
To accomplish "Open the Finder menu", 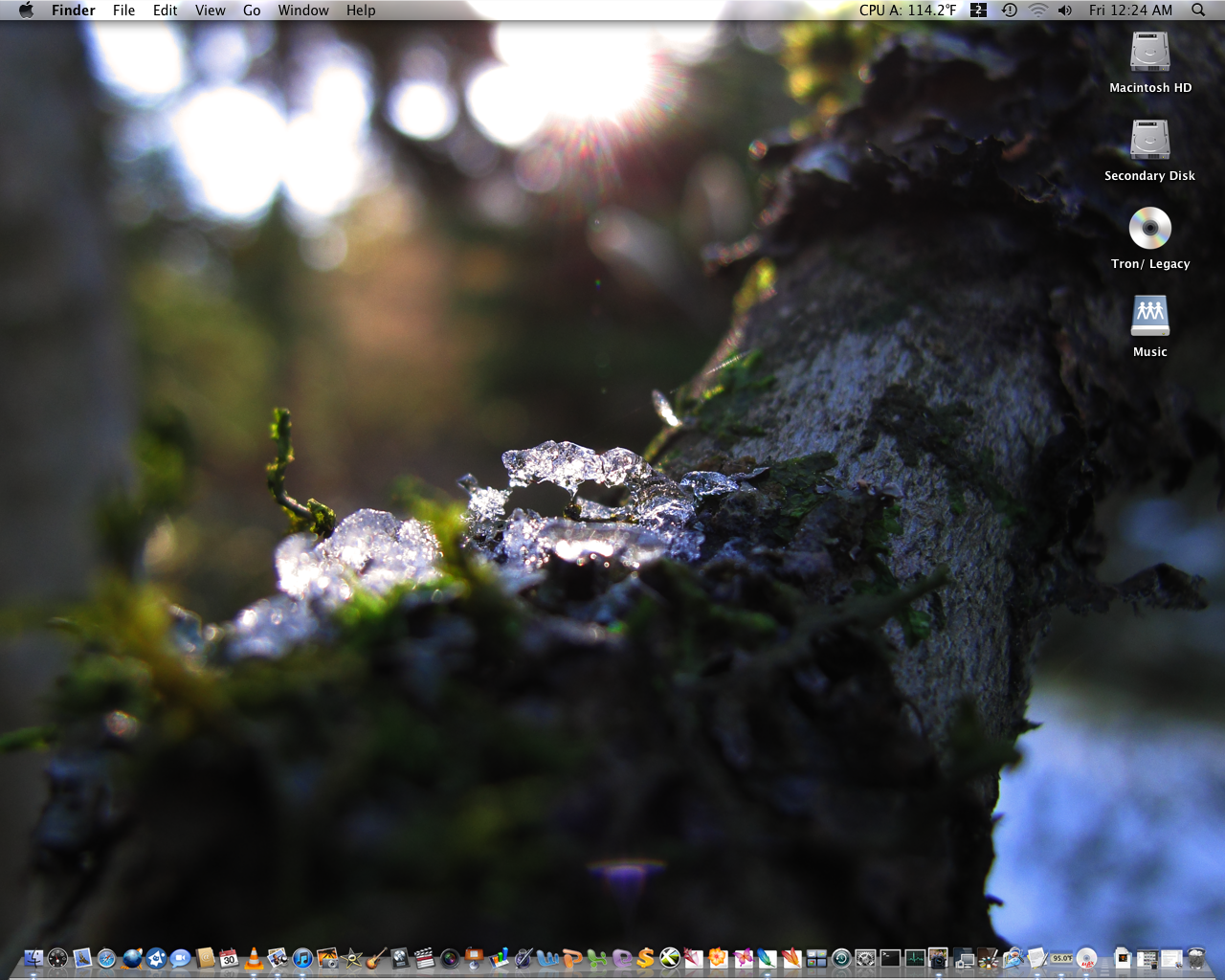I will (74, 11).
